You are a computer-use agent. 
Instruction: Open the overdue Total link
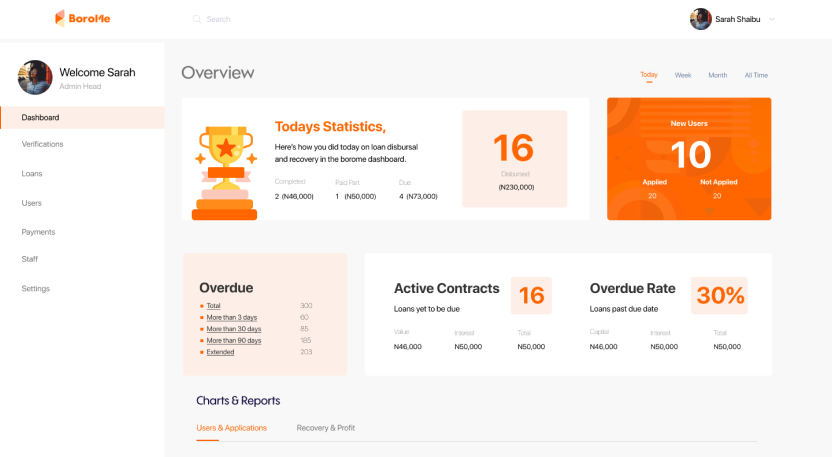(214, 305)
